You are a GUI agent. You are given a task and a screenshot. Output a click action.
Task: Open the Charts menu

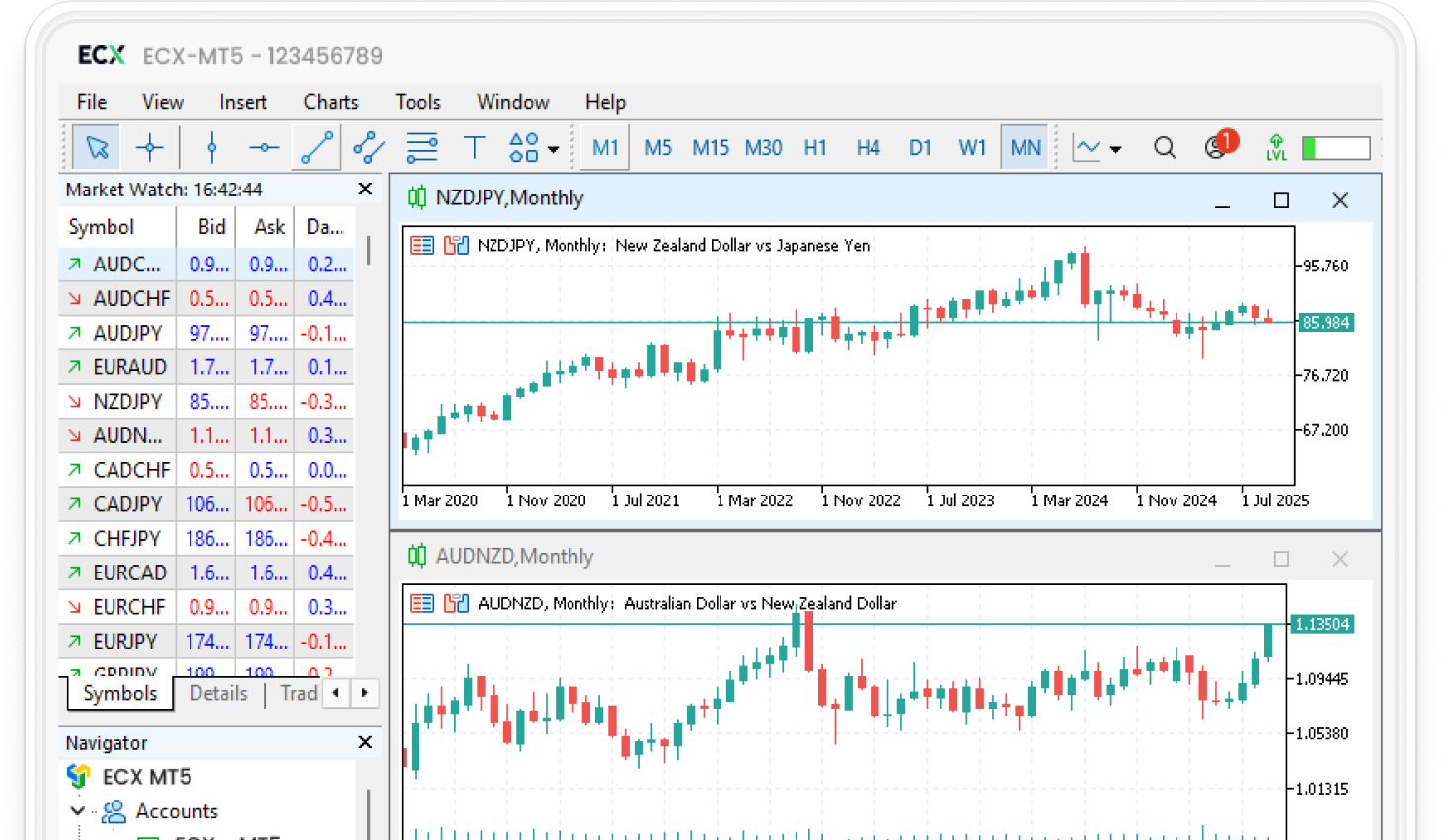point(330,102)
